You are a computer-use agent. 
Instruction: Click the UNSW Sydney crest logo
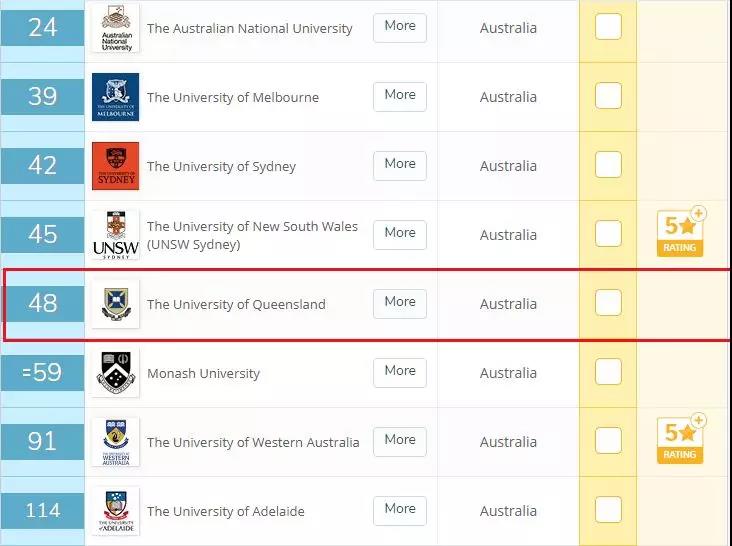coord(115,235)
